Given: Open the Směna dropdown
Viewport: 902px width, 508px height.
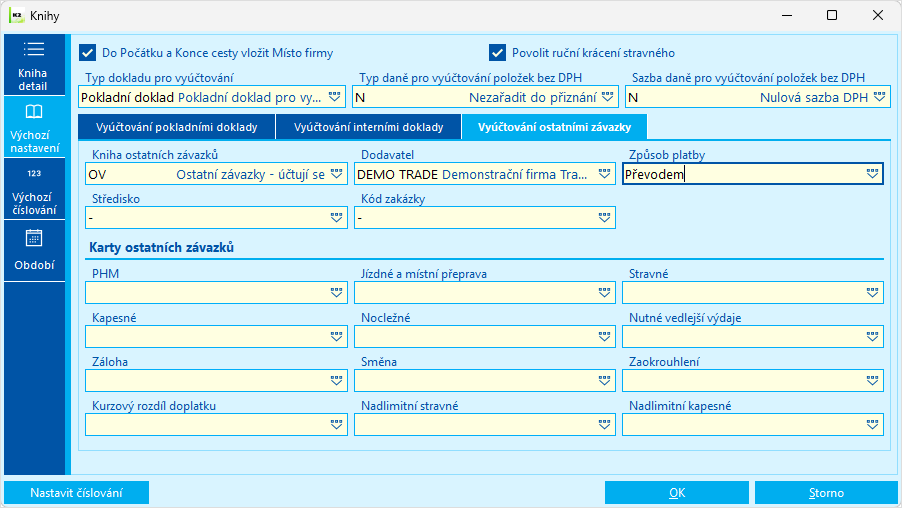Looking at the screenshot, I should pyautogui.click(x=604, y=380).
